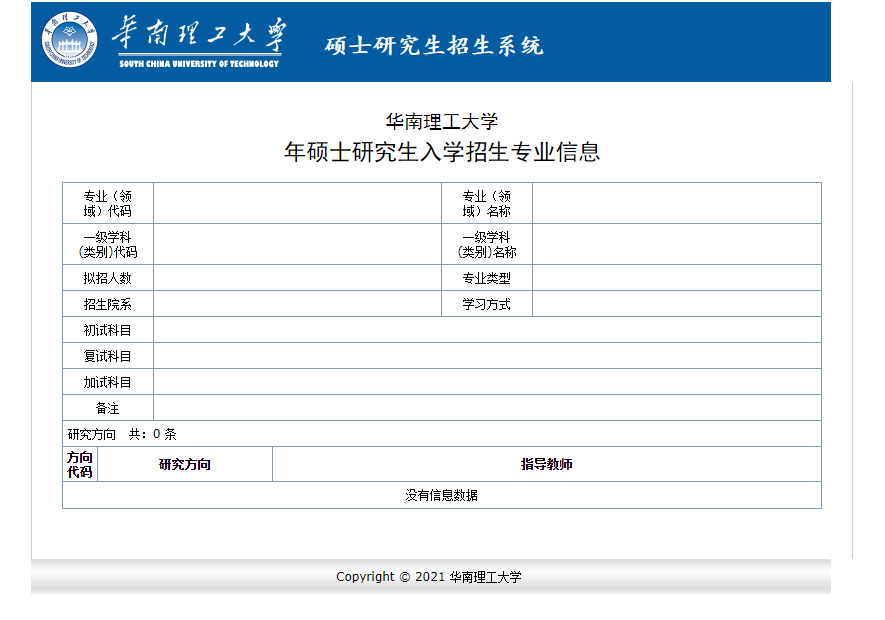Click the 没有信息数据 empty message
885x620 pixels.
(441, 495)
